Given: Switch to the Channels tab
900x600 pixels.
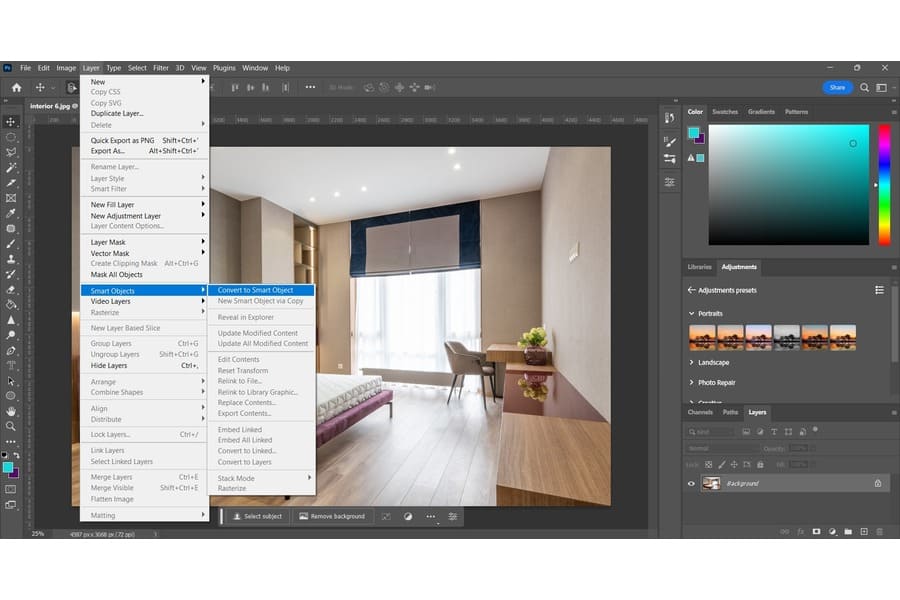Looking at the screenshot, I should click(x=700, y=412).
